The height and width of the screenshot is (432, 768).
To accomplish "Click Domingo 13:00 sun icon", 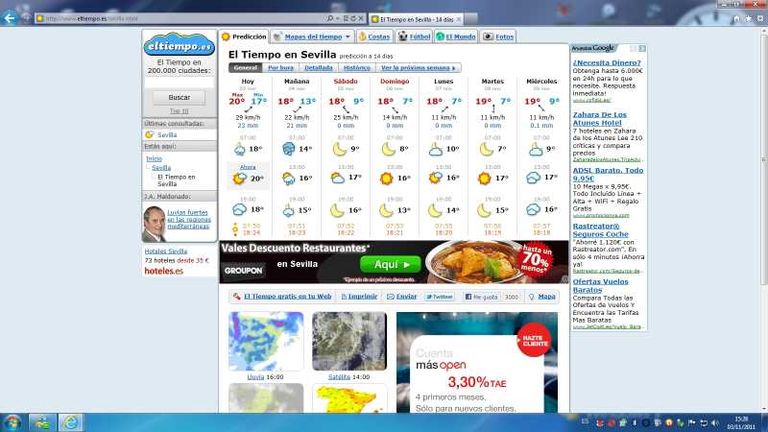I will point(386,179).
